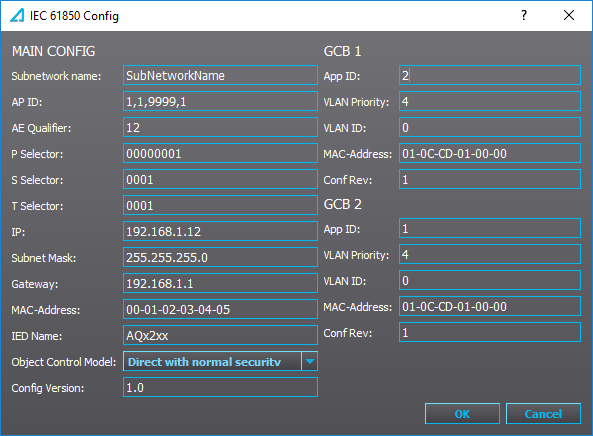Viewport: 593px width, 436px height.
Task: Close the IEC 61850 Config dialog
Action: click(x=569, y=16)
